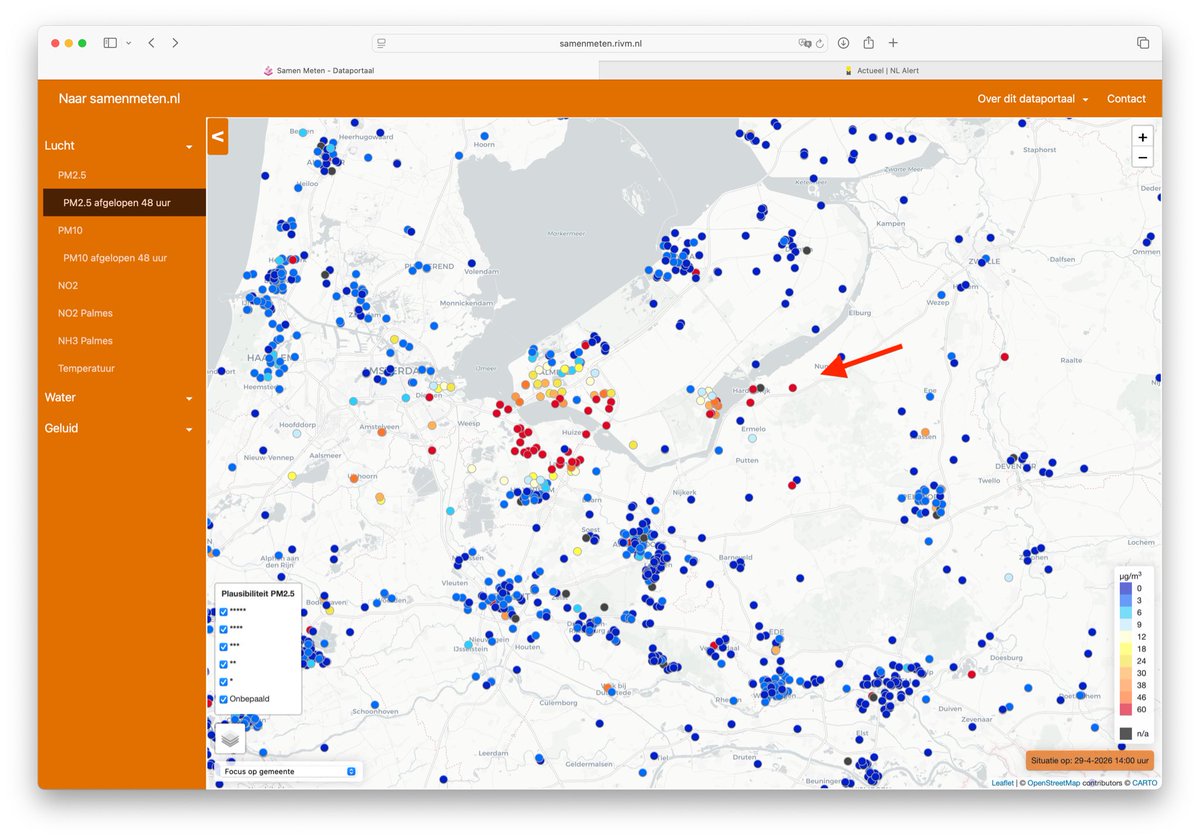This screenshot has width=1200, height=840.
Task: Click the µg/m³ legend unit label
Action: tap(1131, 575)
